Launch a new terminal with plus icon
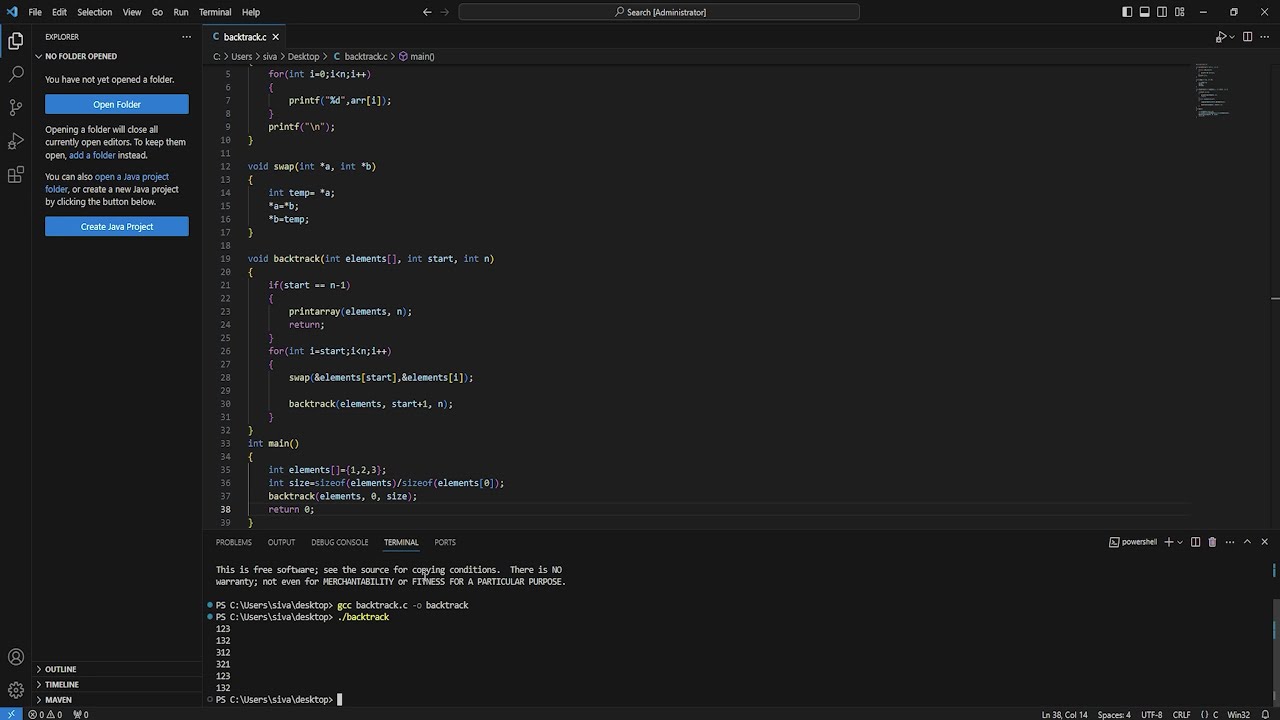This screenshot has width=1280, height=720. (1168, 542)
